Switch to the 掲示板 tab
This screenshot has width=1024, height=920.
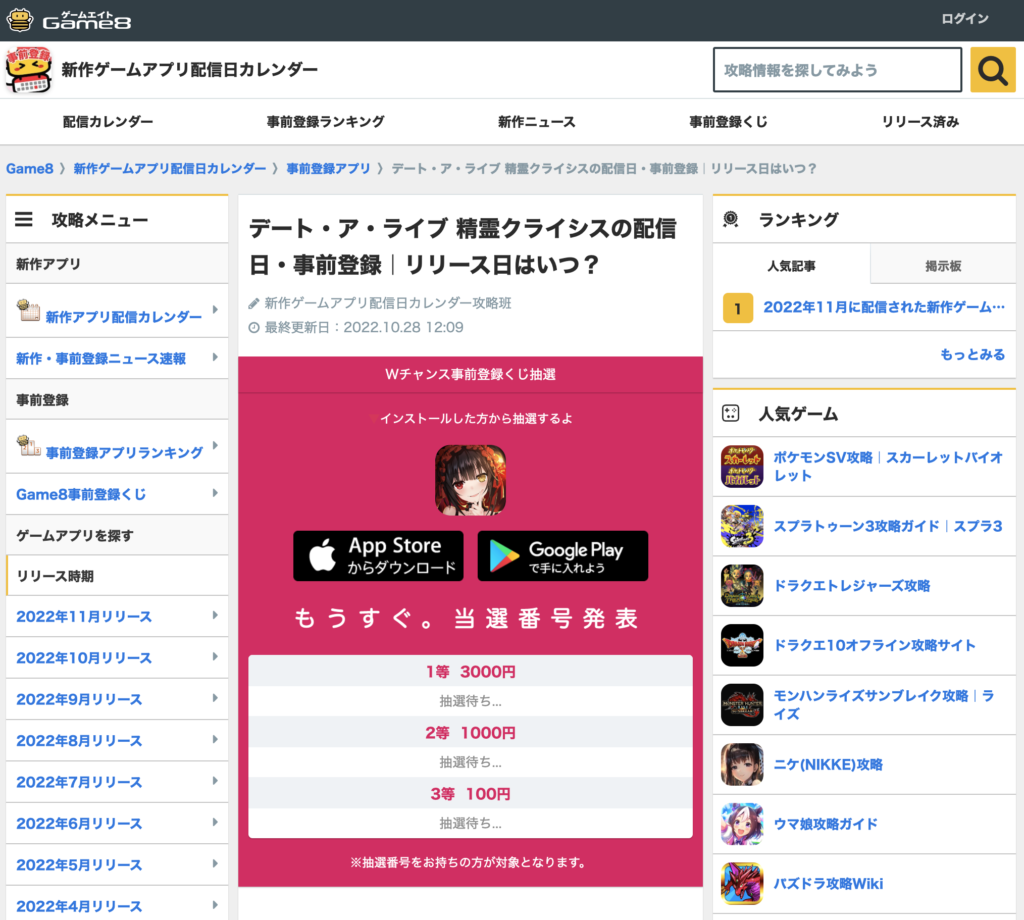click(x=943, y=266)
